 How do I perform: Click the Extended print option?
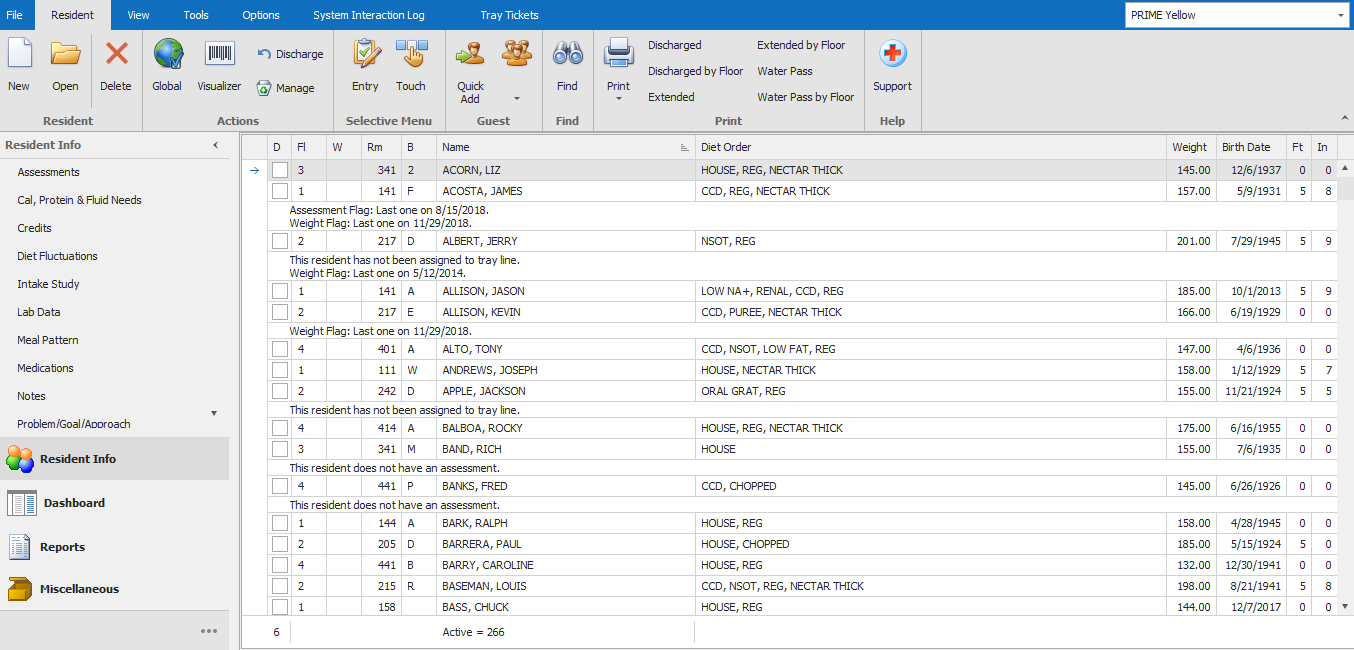point(671,97)
